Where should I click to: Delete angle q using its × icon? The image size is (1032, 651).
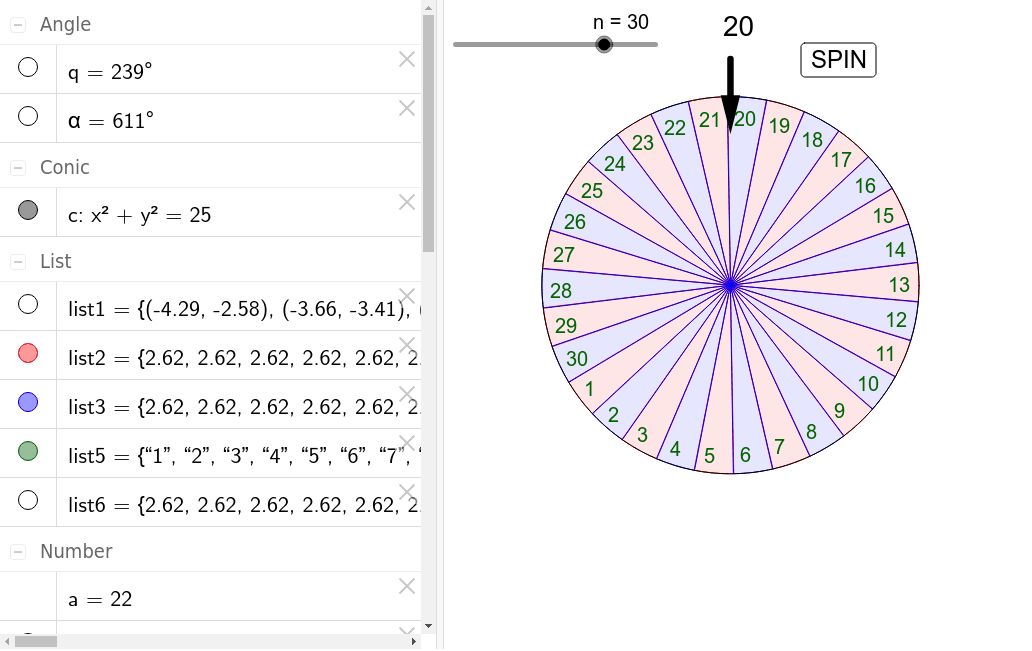pyautogui.click(x=407, y=59)
